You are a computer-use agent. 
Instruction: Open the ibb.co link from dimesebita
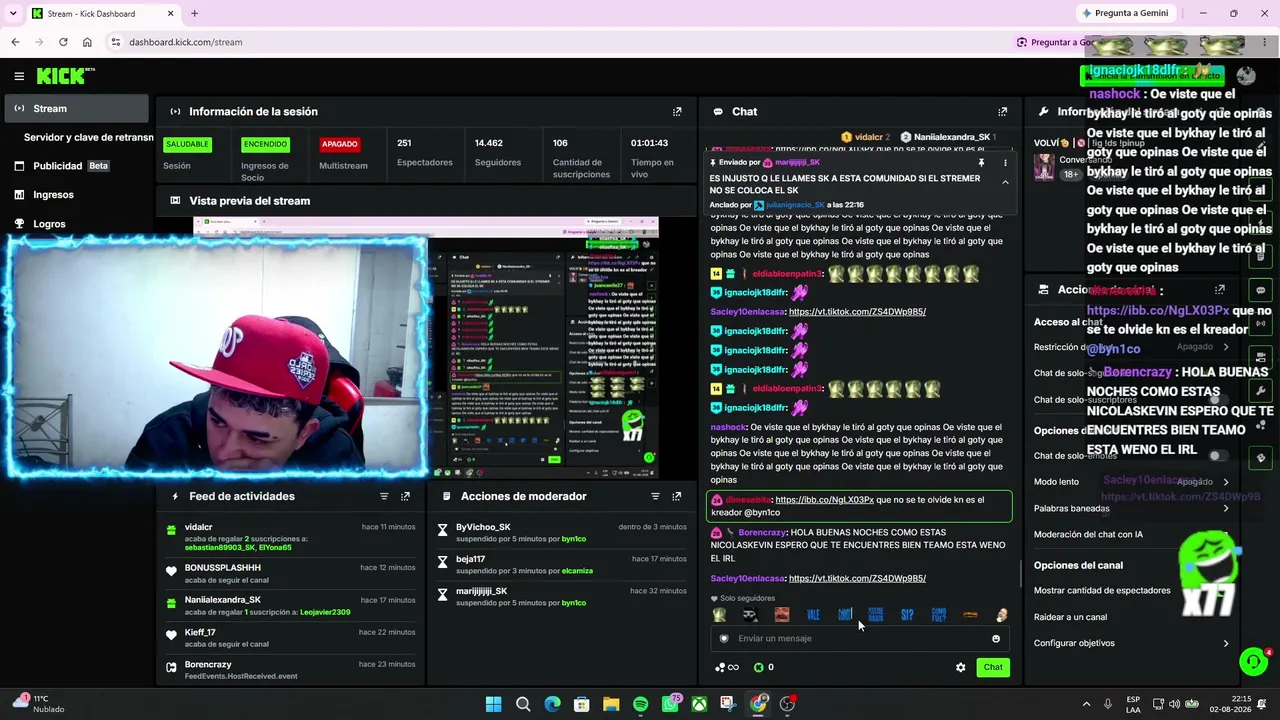(x=824, y=500)
